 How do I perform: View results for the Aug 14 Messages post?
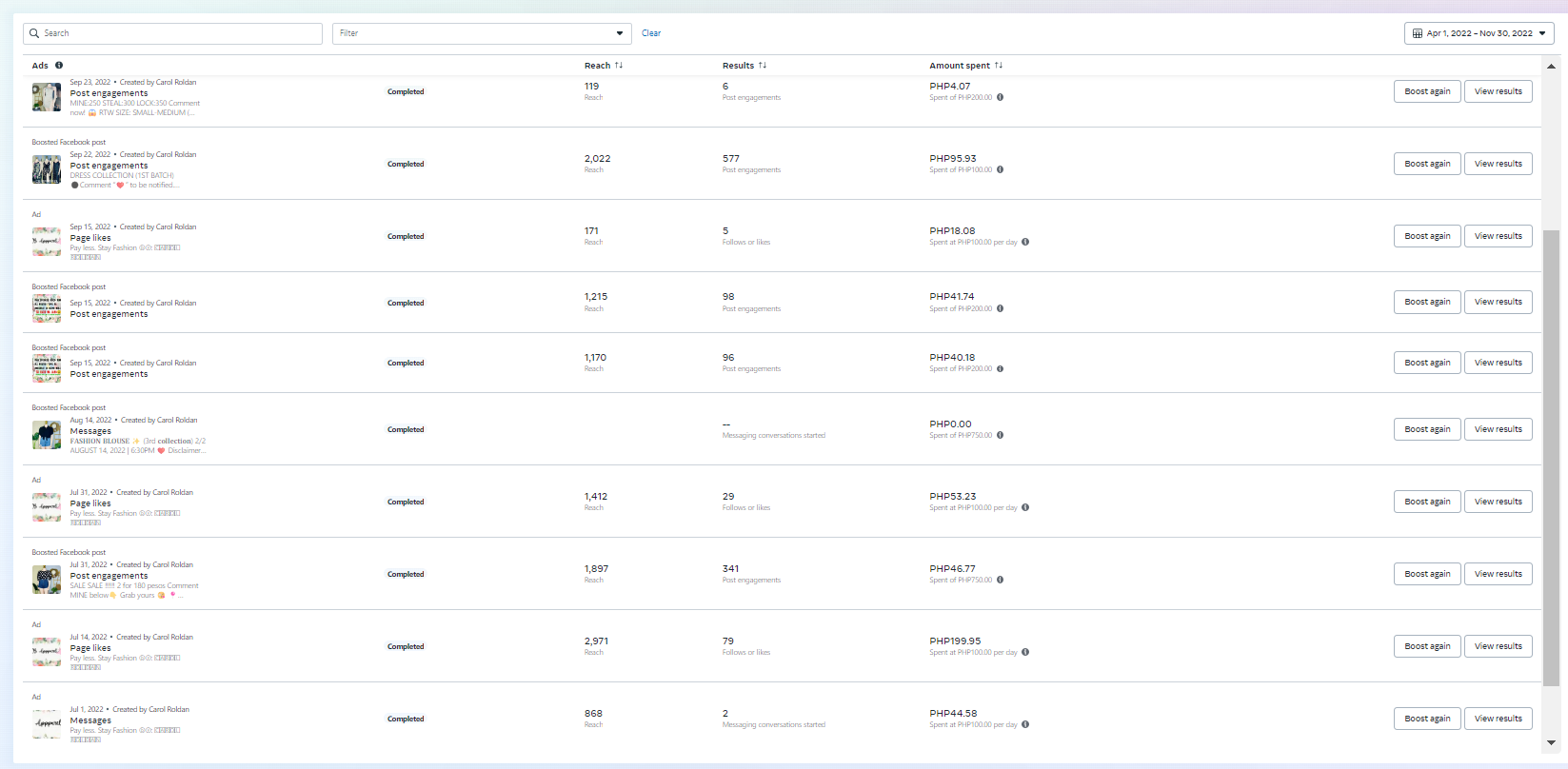[x=1499, y=429]
